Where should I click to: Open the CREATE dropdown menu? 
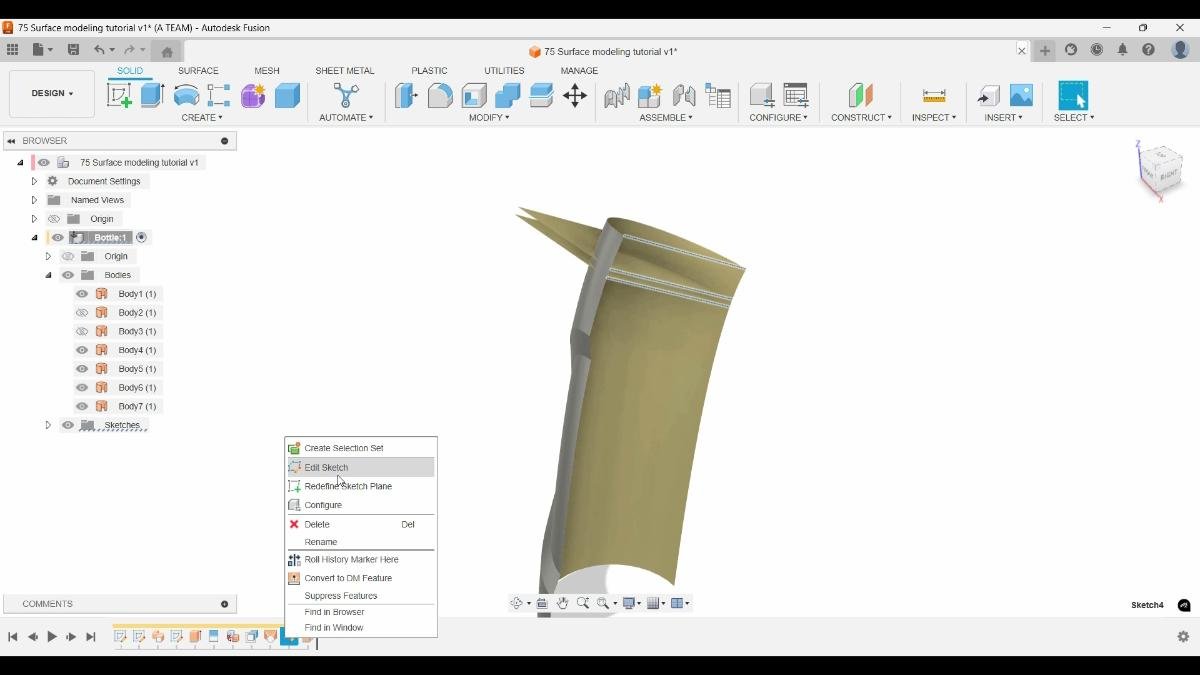click(x=201, y=118)
